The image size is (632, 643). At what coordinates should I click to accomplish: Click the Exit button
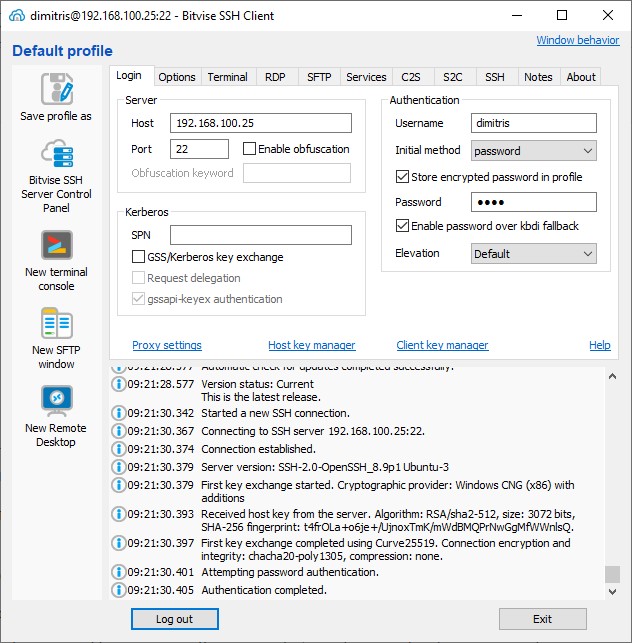pyautogui.click(x=543, y=619)
